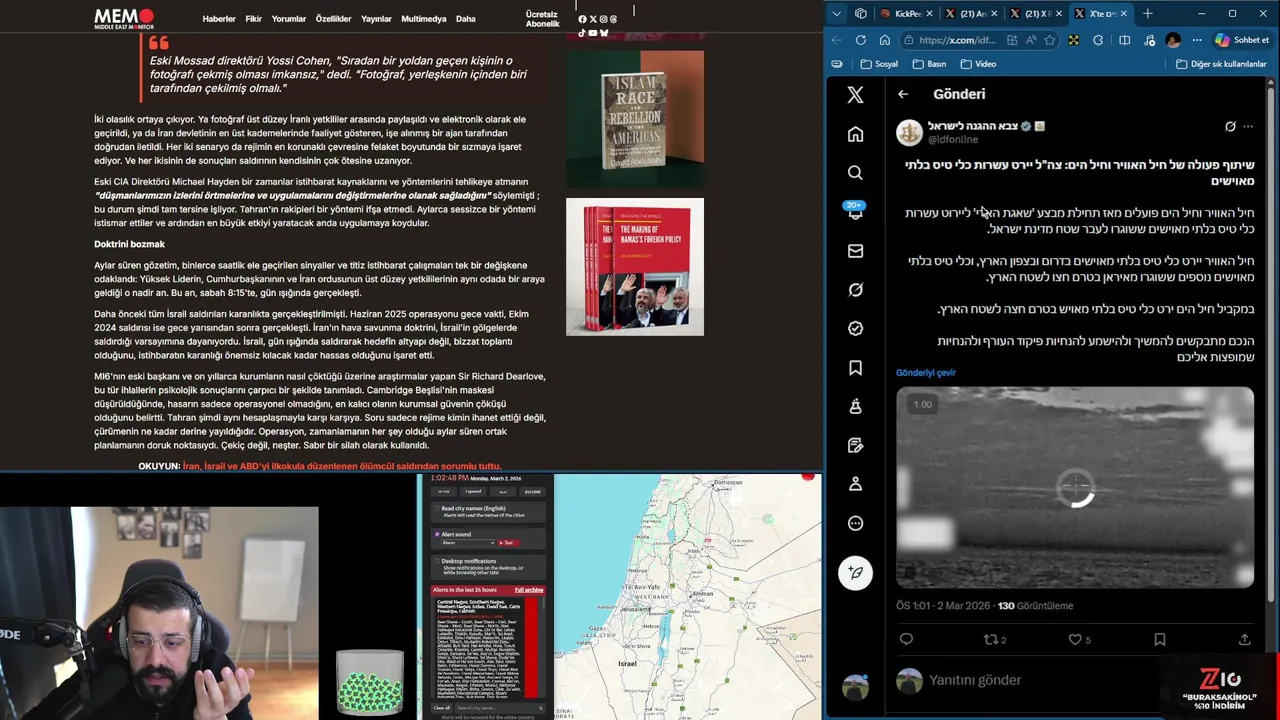Click the Sohbet et Copilot button

pyautogui.click(x=1242, y=40)
